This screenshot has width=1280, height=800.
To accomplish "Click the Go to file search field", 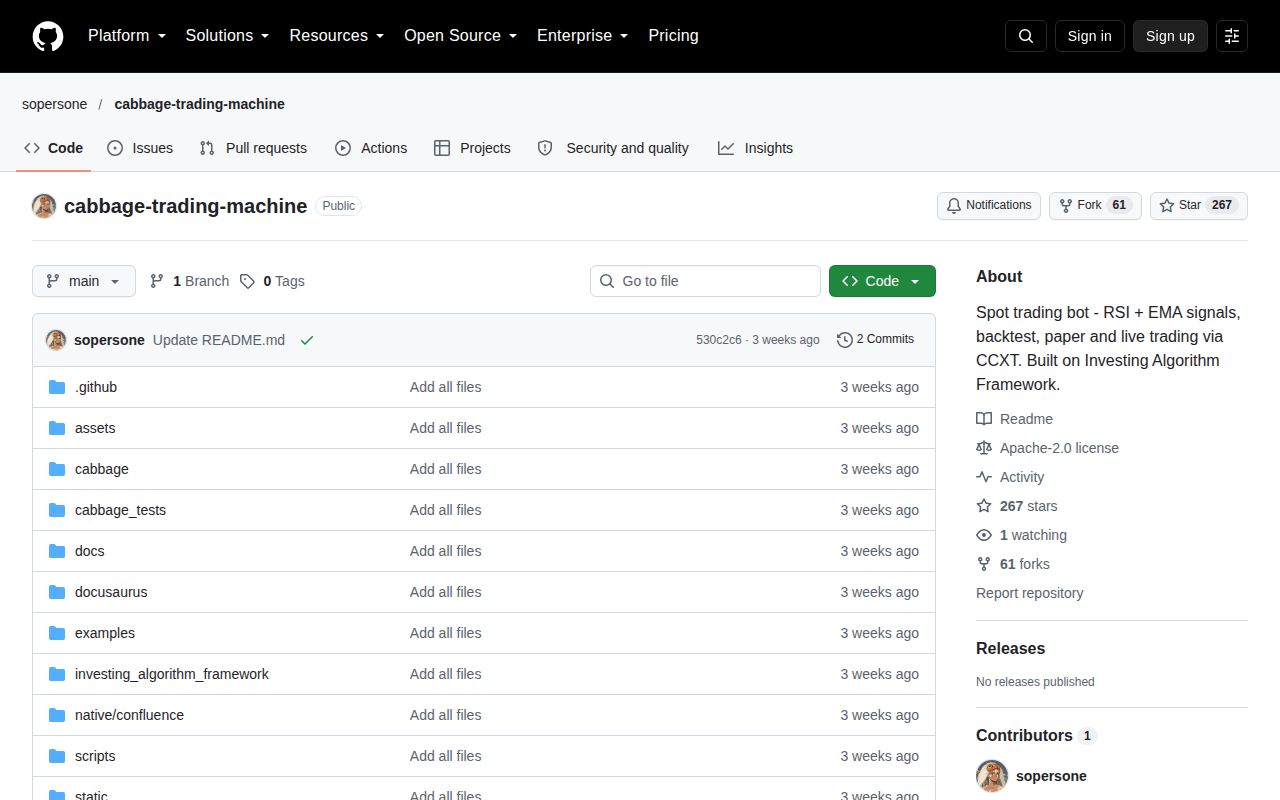I will click(705, 281).
